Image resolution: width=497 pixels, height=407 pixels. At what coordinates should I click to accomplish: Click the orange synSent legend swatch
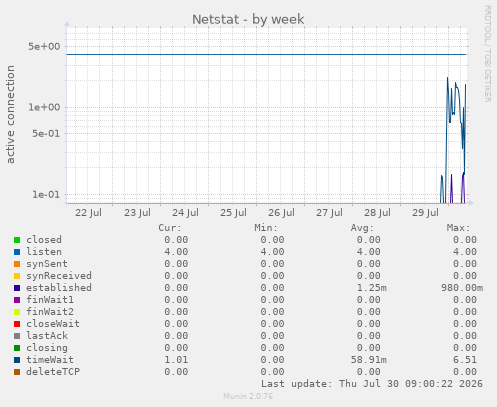[17, 264]
